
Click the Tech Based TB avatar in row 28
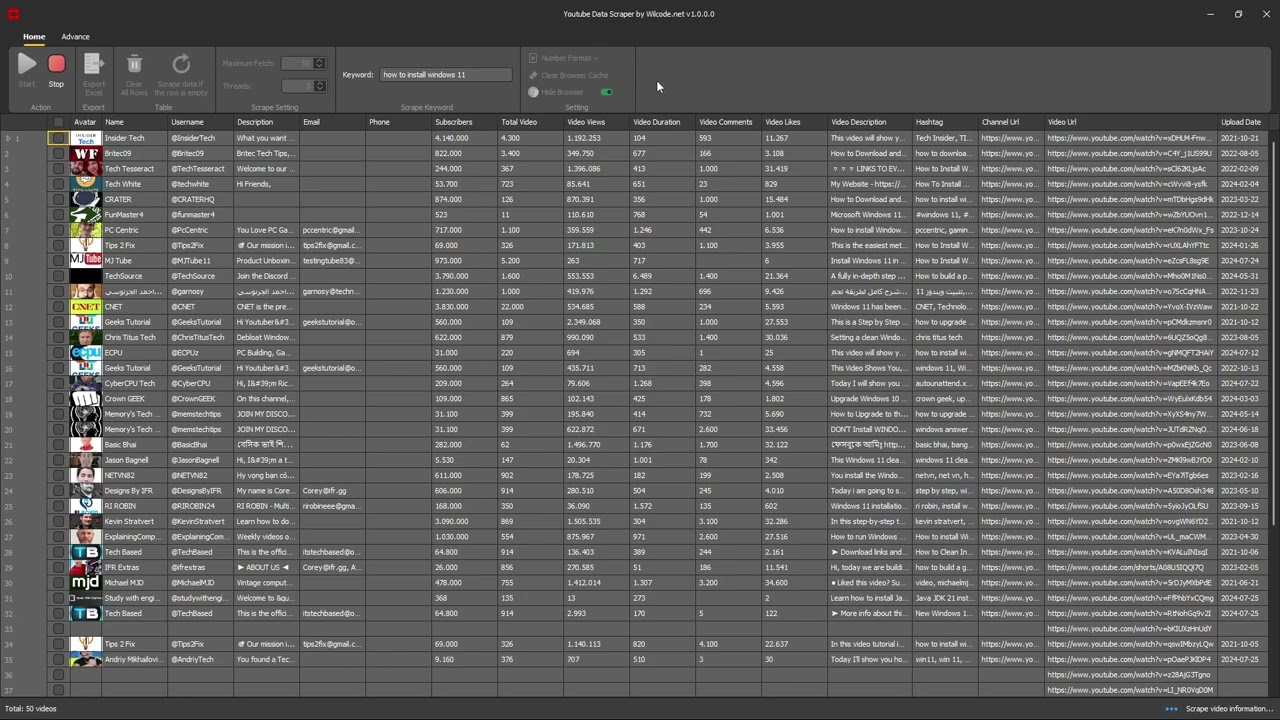point(85,552)
